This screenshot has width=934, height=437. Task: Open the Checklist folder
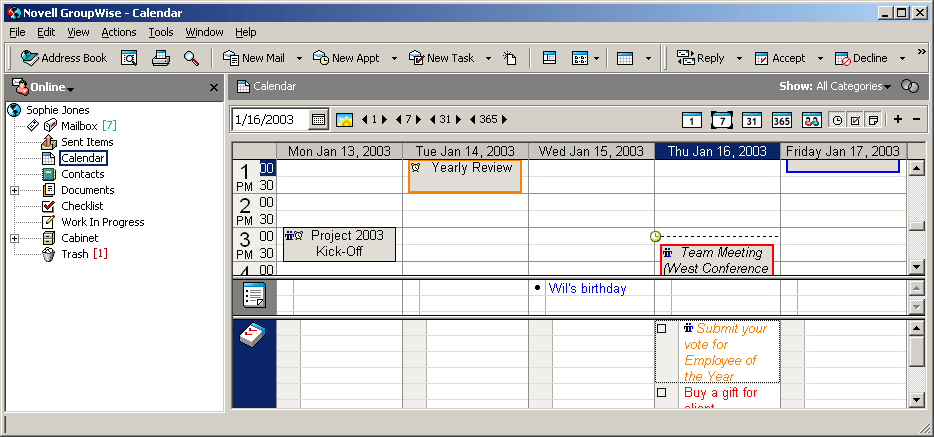[82, 206]
